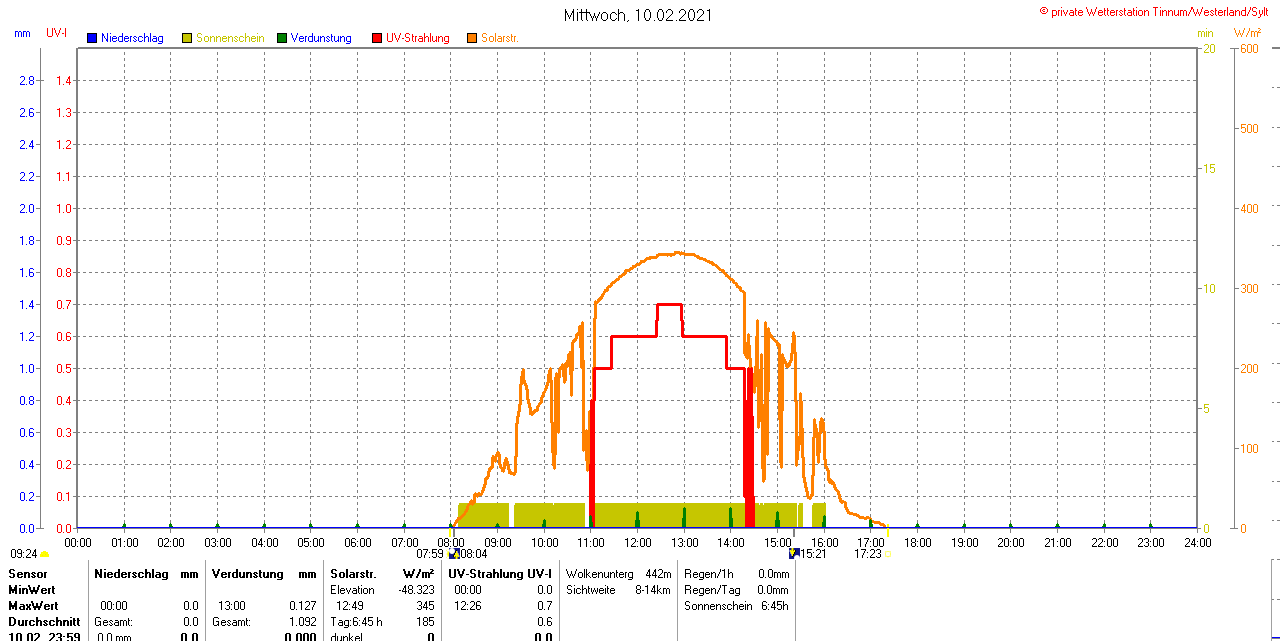The image size is (1280, 641).
Task: Click the red UV-Strahlung legend square
Action: click(x=377, y=38)
